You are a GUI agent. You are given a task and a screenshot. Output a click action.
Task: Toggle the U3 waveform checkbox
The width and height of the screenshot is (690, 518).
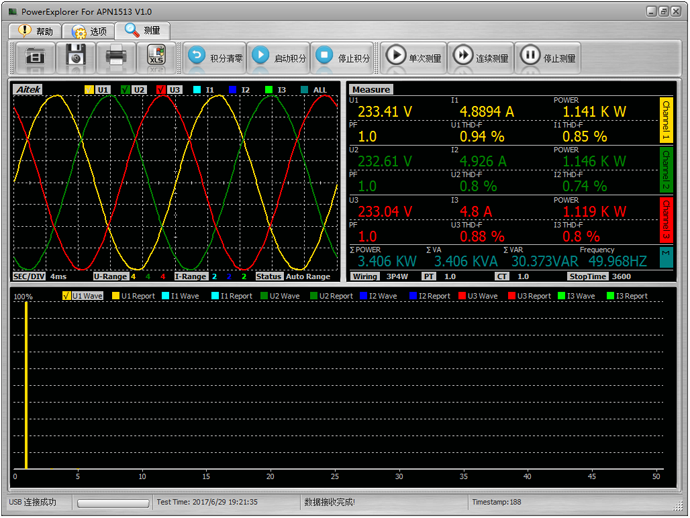[161, 90]
